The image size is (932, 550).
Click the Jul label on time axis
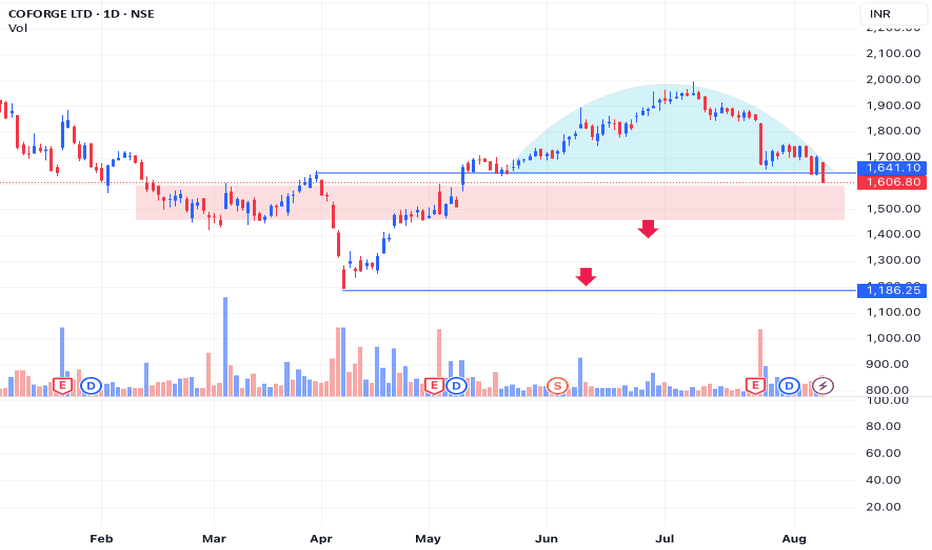click(x=665, y=539)
